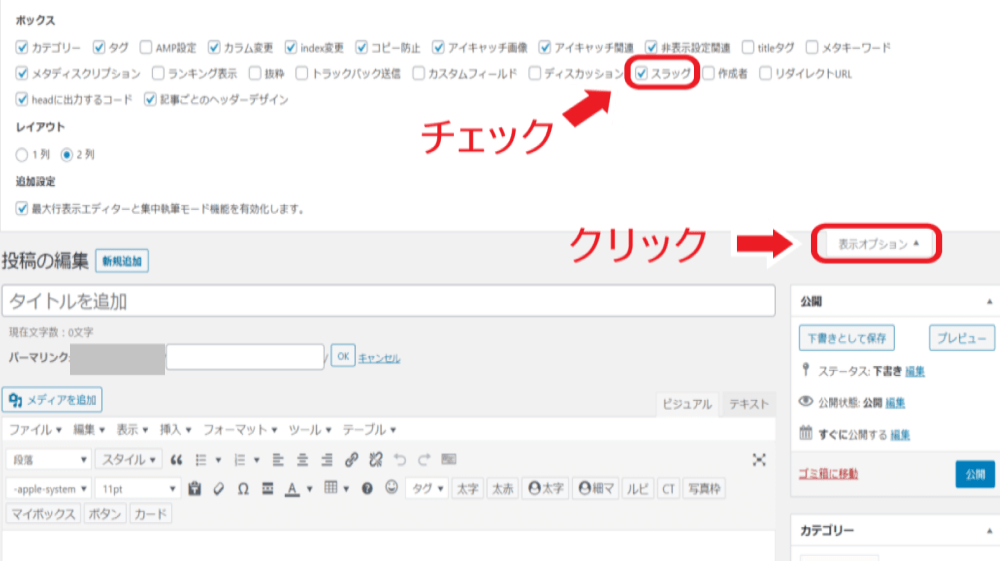
Task: Expand the 11pt font size dropdown
Action: coord(137,489)
